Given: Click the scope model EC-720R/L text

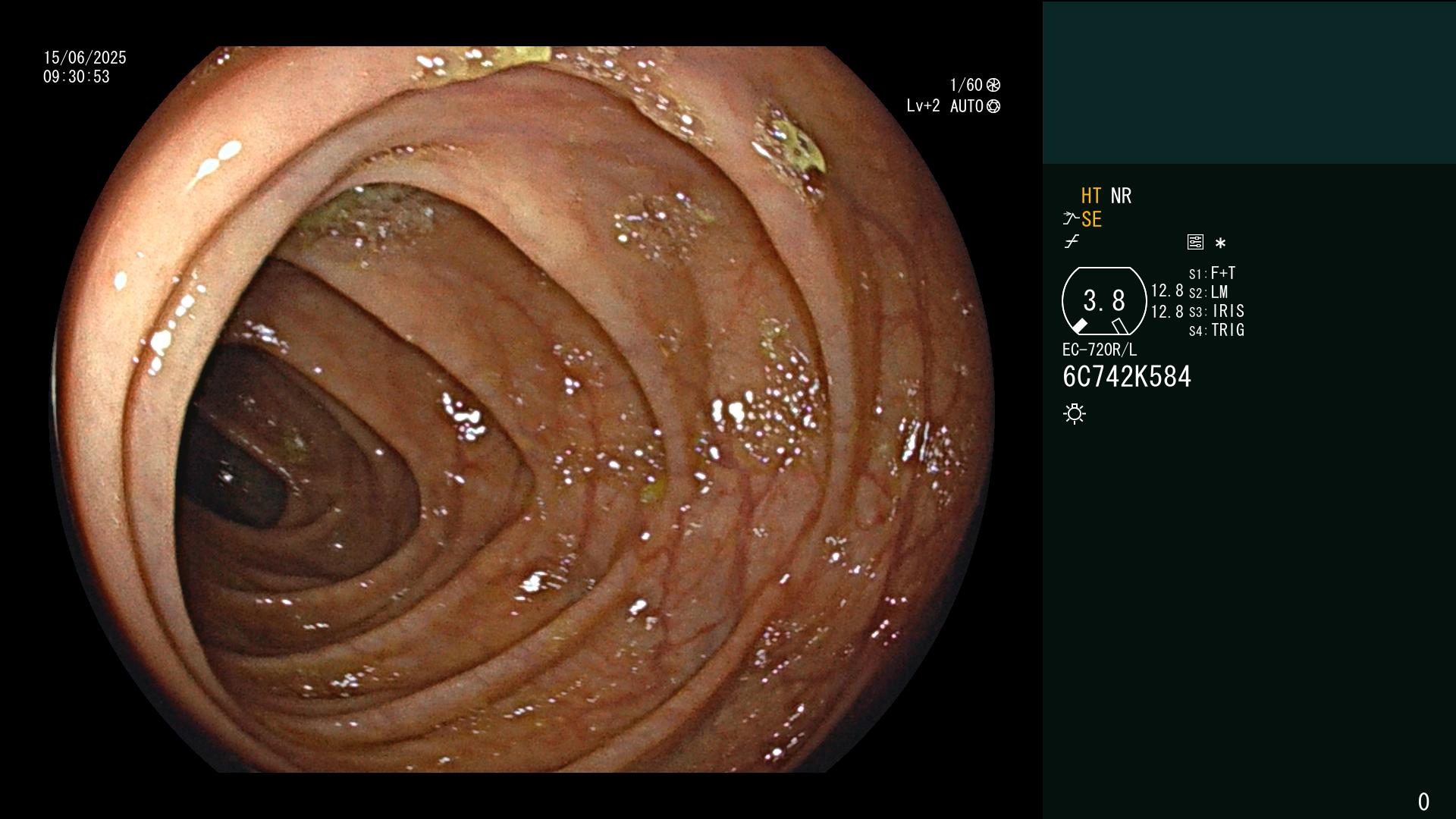Looking at the screenshot, I should 1100,350.
